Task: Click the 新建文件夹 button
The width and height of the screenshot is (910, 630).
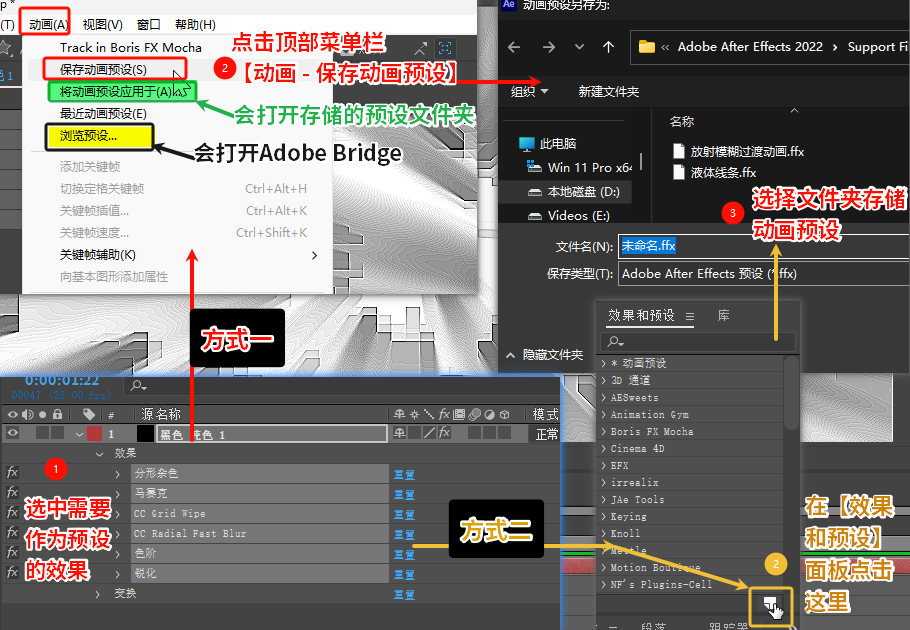Action: 608,91
